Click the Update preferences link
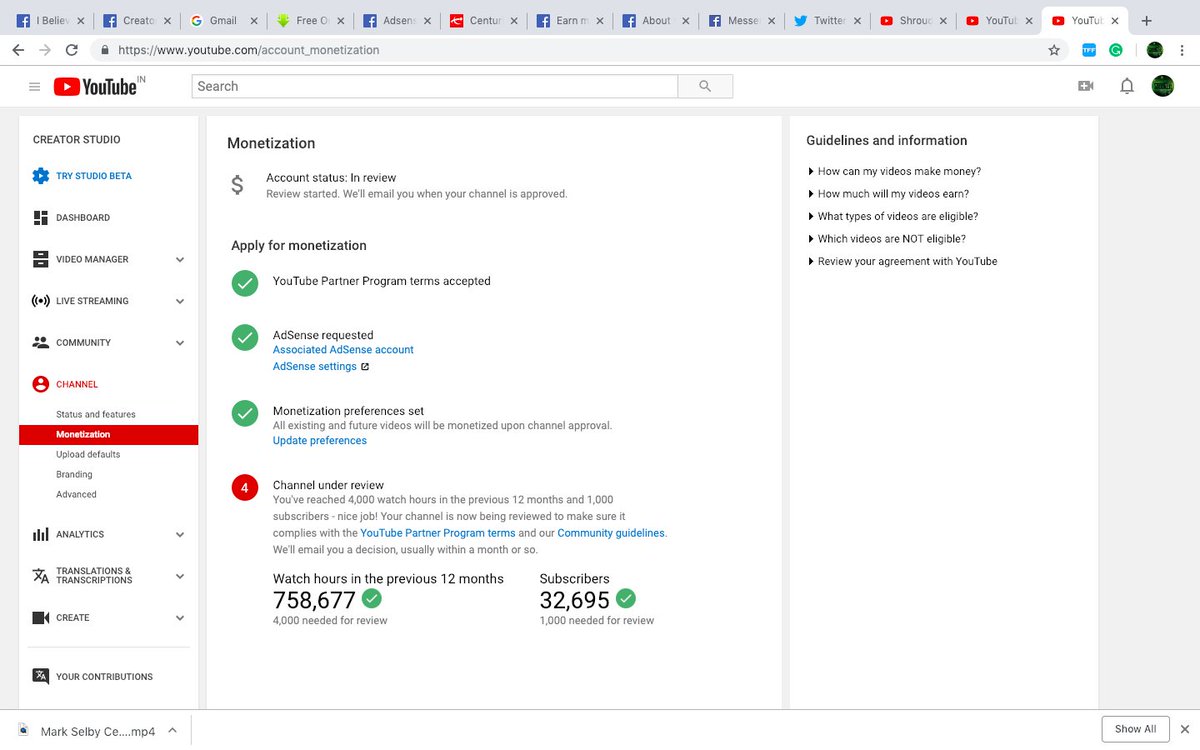 (x=320, y=441)
